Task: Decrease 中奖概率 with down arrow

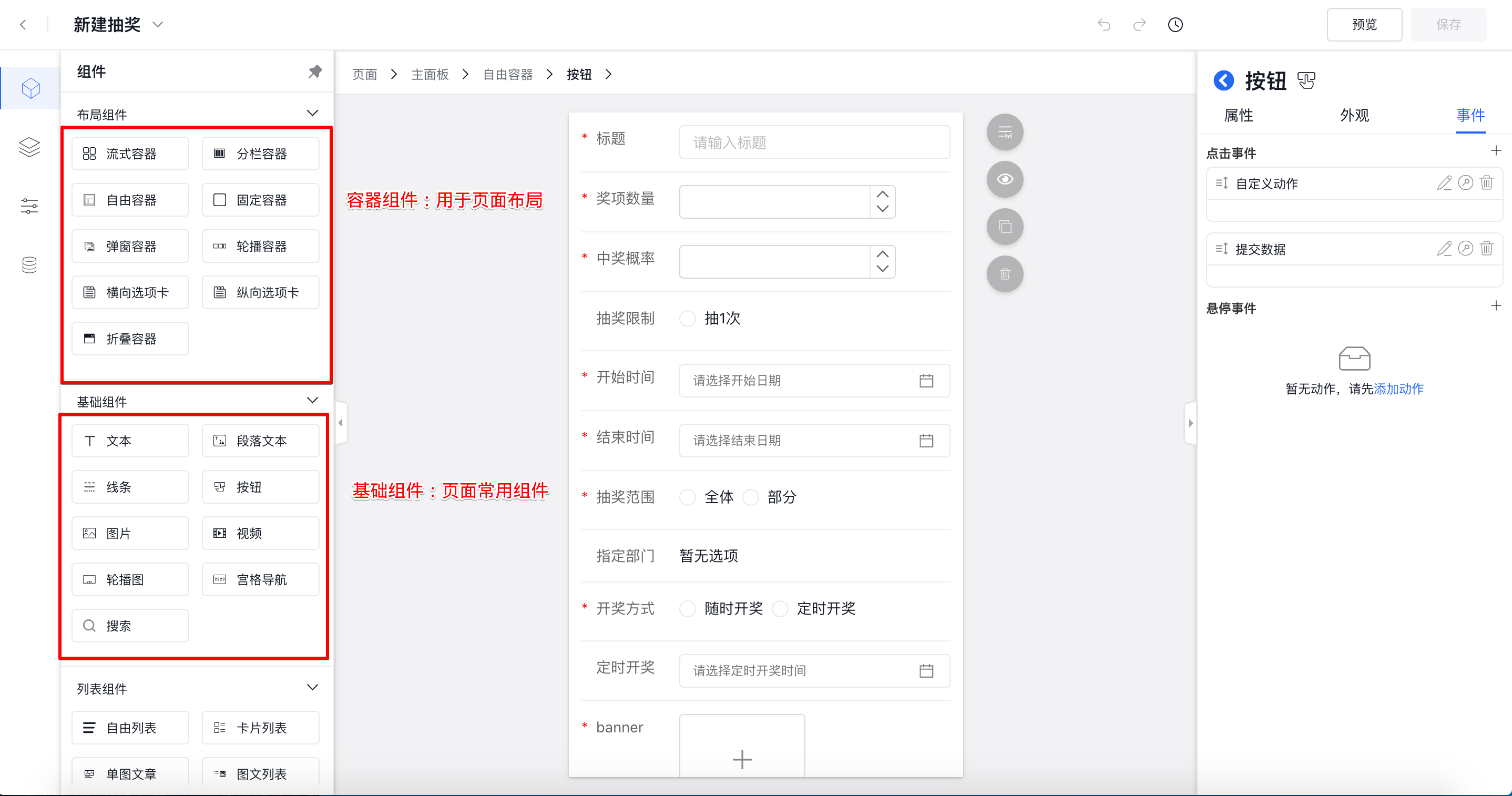Action: 882,269
